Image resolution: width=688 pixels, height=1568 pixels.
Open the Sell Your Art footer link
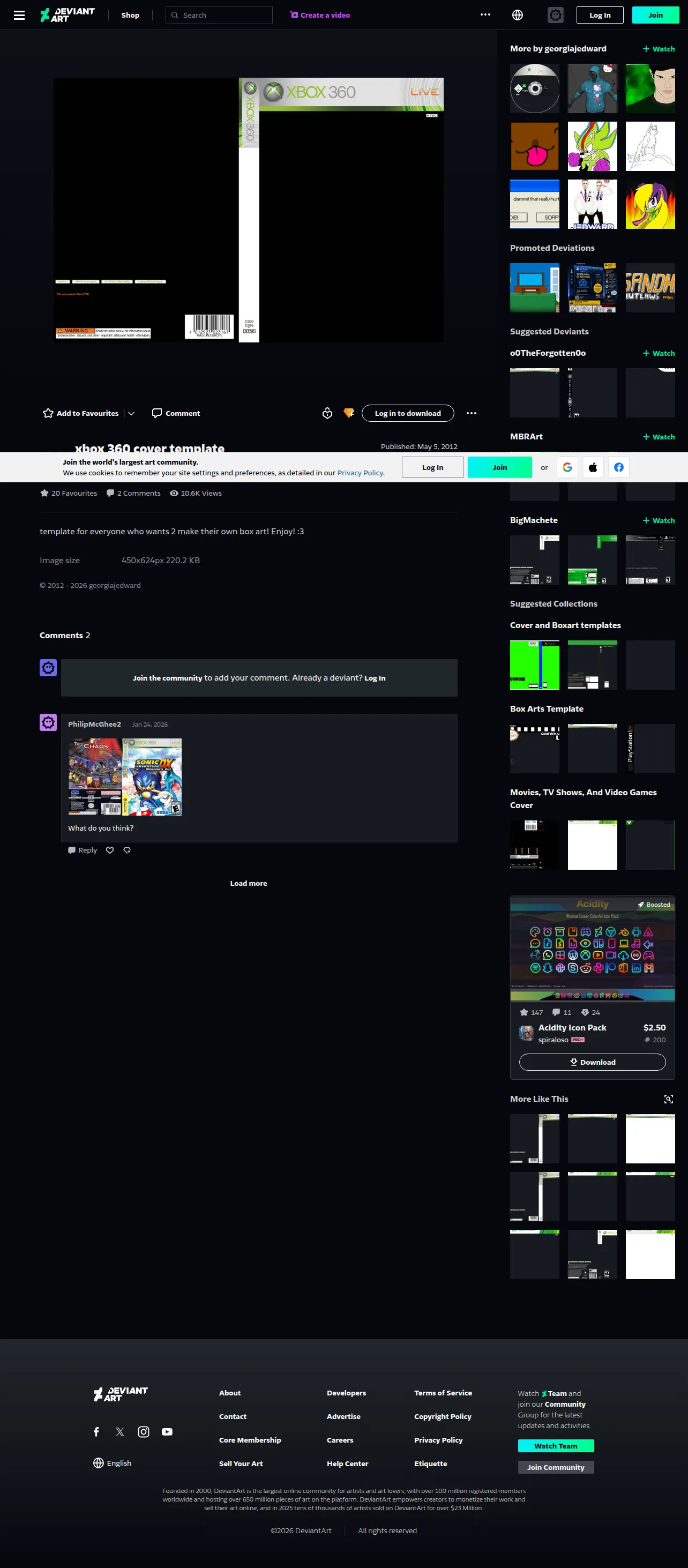coord(241,1464)
